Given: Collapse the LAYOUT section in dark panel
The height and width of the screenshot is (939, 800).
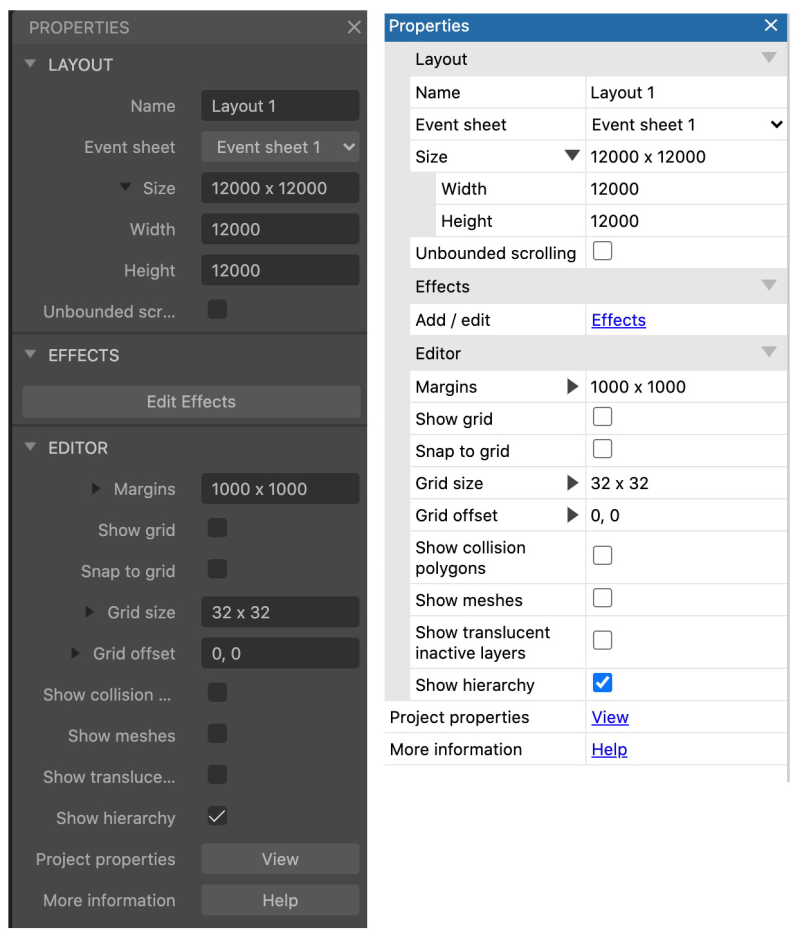Looking at the screenshot, I should pyautogui.click(x=31, y=63).
